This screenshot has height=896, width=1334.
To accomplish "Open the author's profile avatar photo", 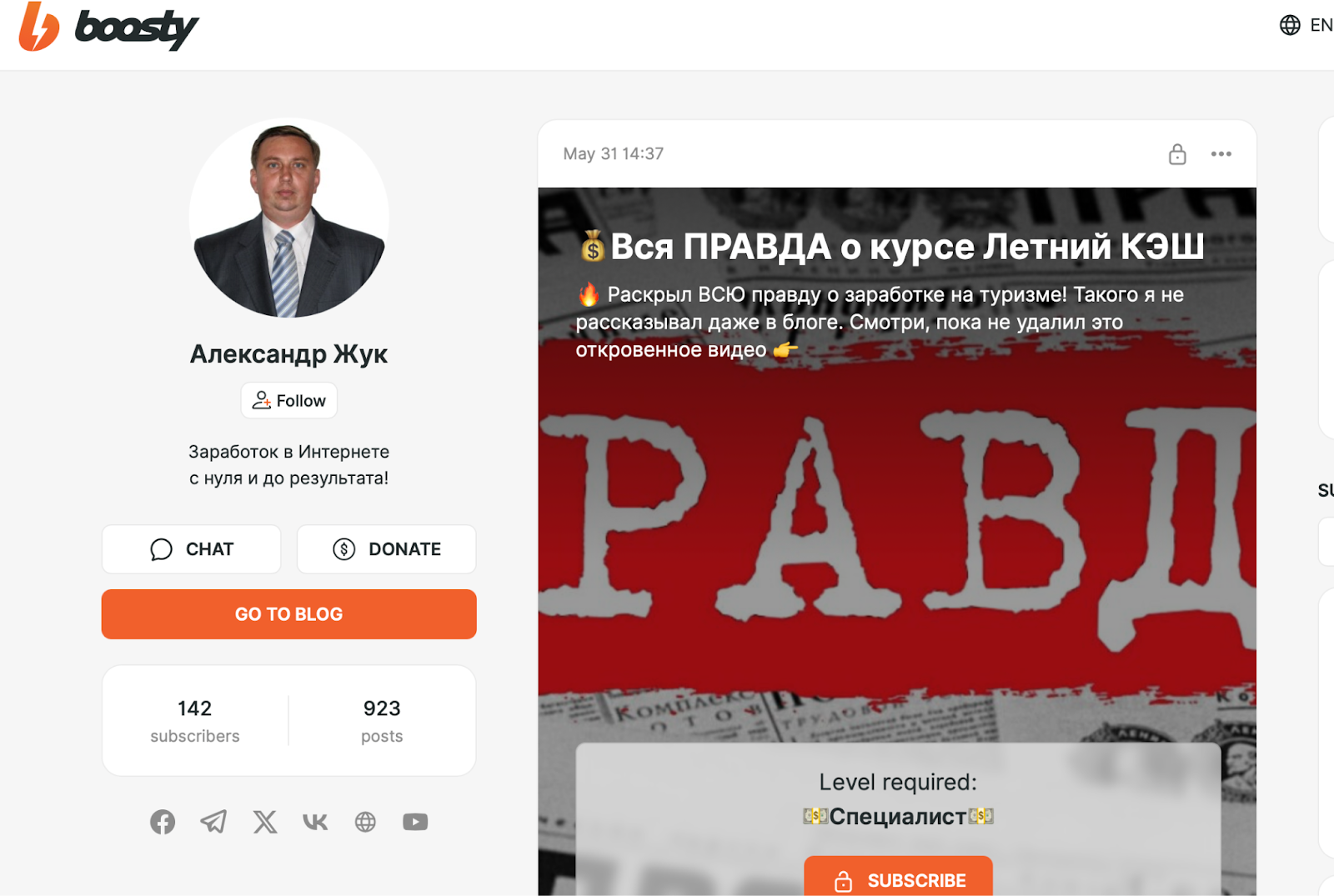I will [289, 218].
